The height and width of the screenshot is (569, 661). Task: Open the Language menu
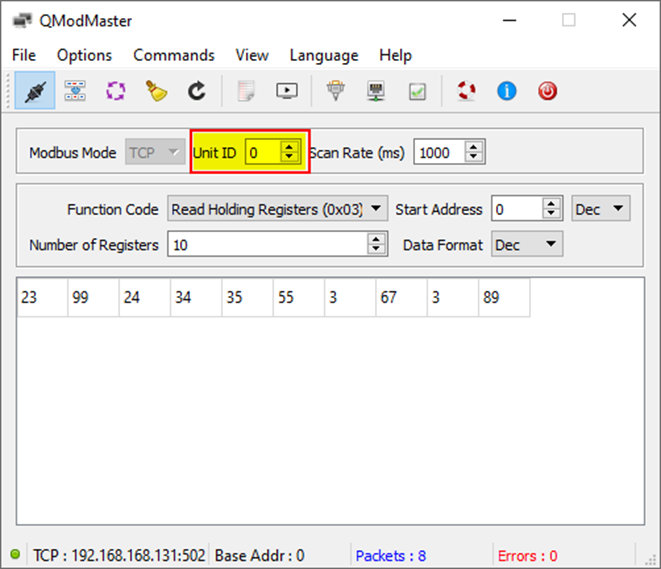point(324,55)
